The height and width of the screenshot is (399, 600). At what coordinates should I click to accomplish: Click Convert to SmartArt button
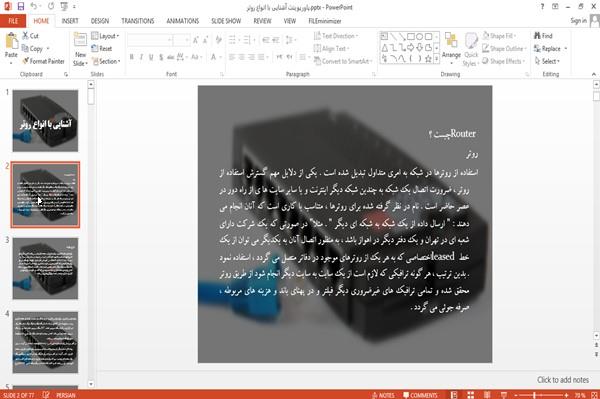[x=342, y=61]
